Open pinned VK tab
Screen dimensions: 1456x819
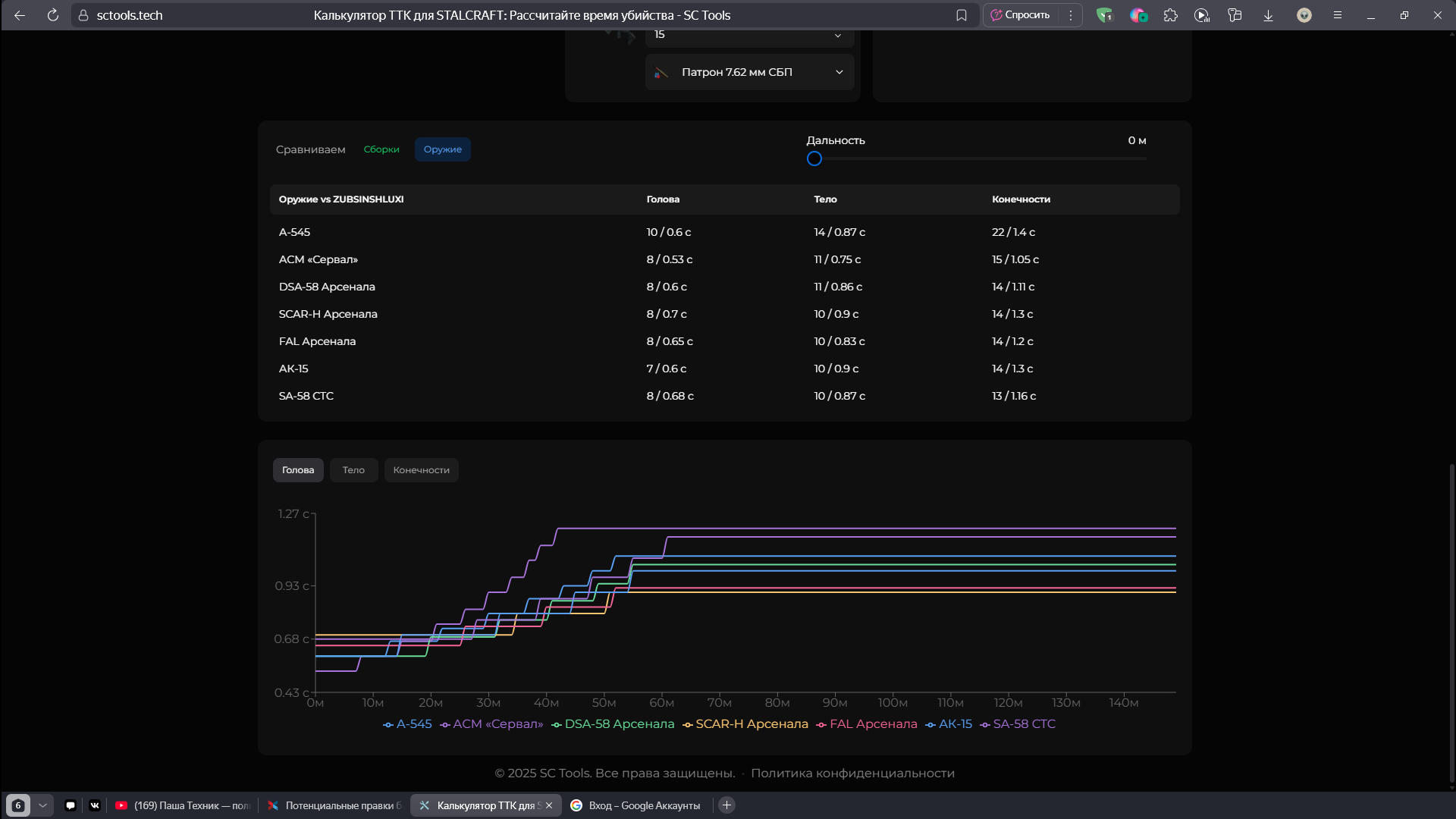95,805
